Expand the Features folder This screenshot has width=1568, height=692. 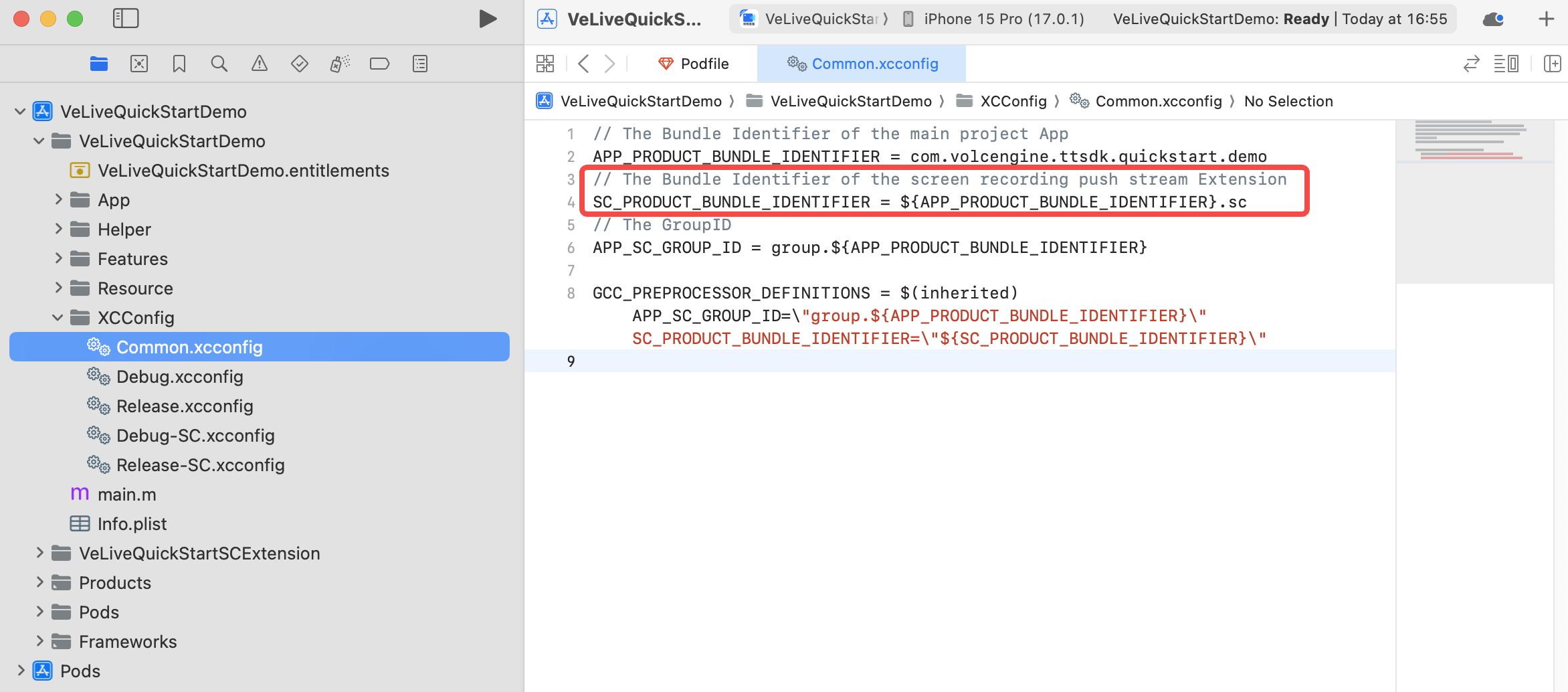[x=58, y=258]
